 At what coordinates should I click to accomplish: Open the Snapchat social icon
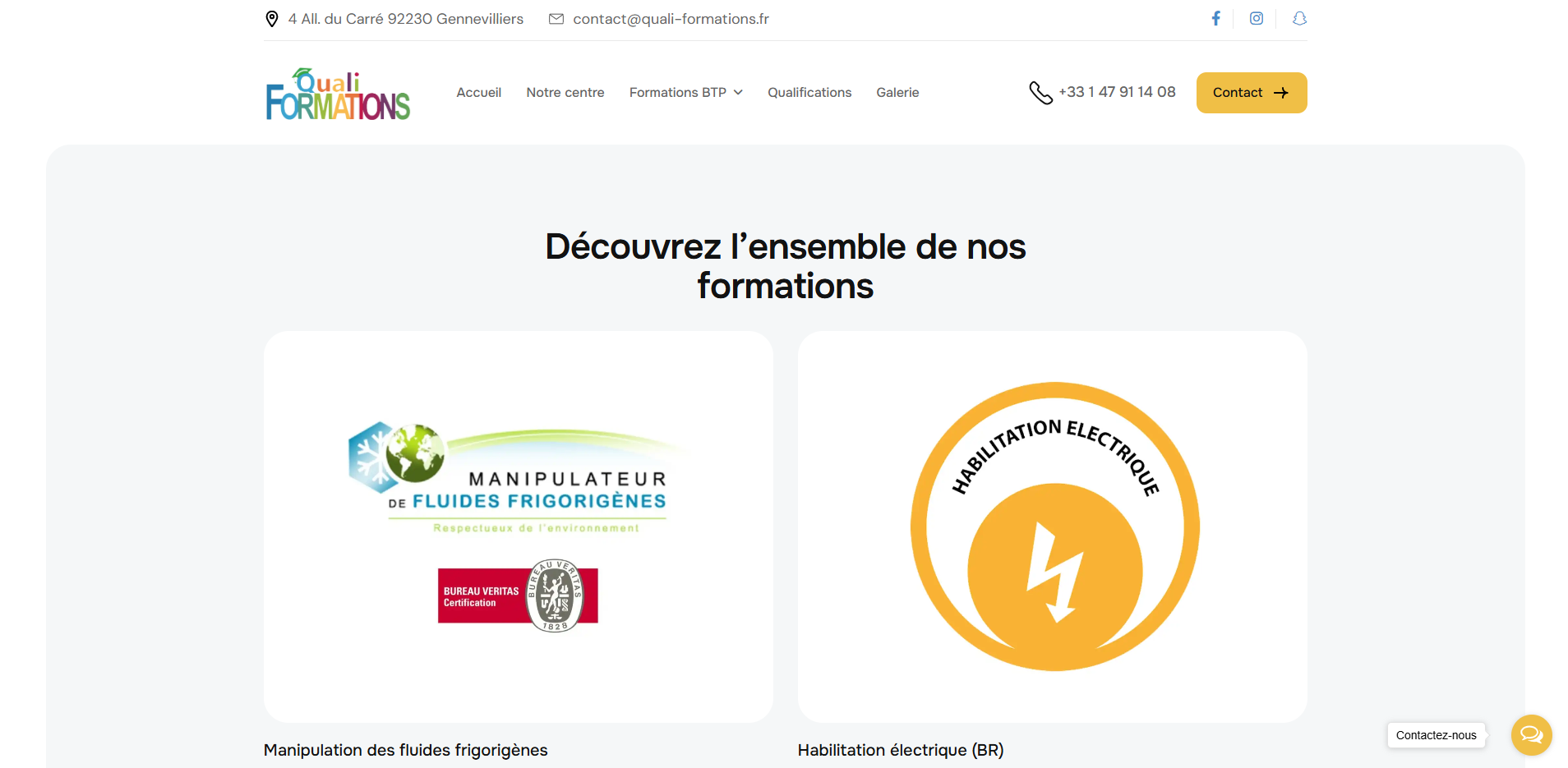coord(1299,18)
